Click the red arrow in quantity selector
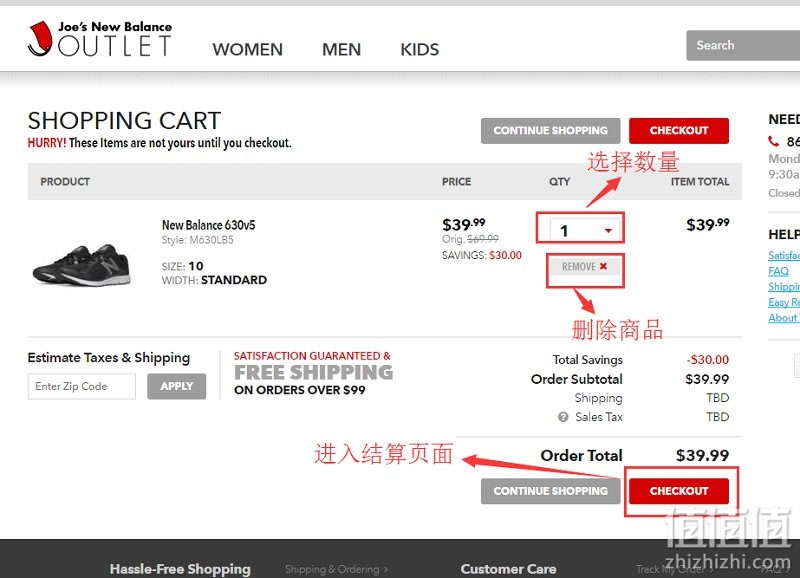 608,231
